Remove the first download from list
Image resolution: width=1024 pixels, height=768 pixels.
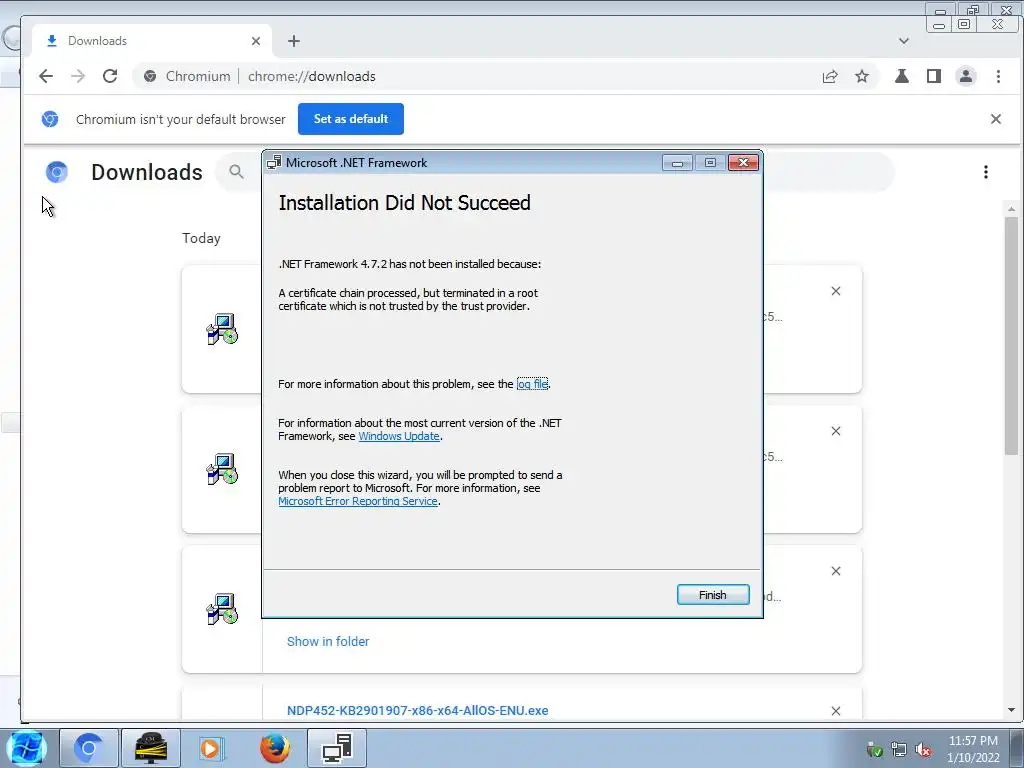(836, 291)
